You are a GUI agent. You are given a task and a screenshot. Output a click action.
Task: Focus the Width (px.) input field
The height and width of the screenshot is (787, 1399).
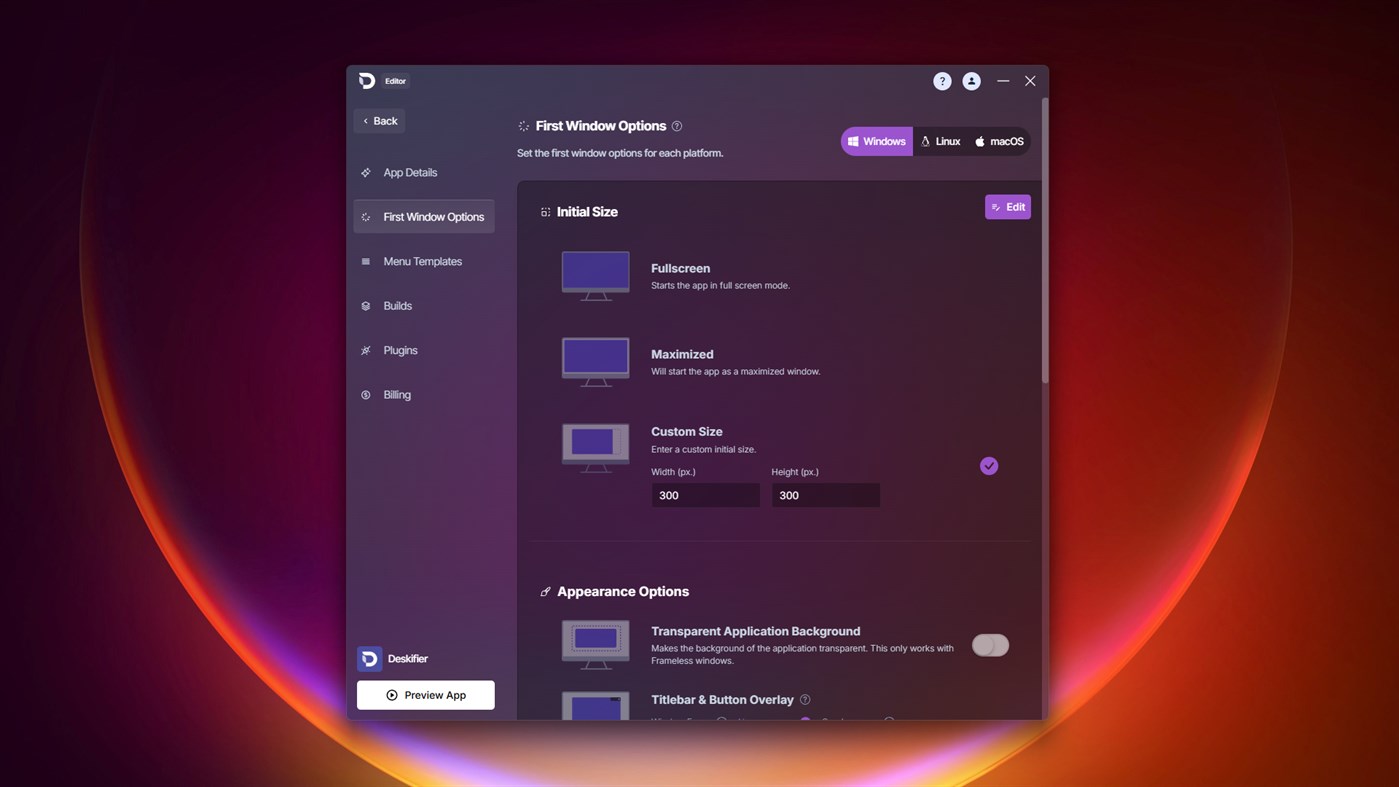point(706,495)
